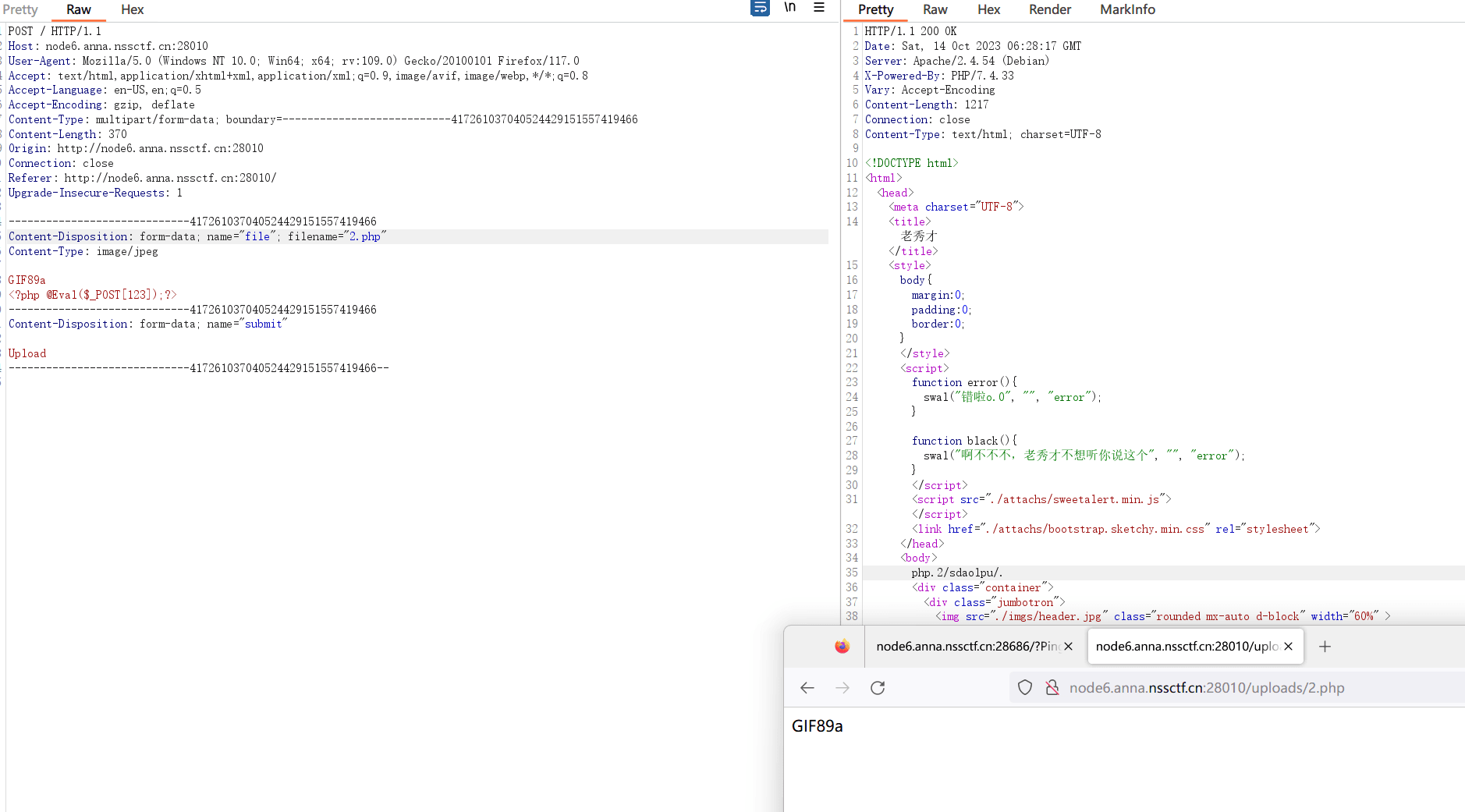Click response line "php.2/sdaolpu/."

(x=957, y=573)
